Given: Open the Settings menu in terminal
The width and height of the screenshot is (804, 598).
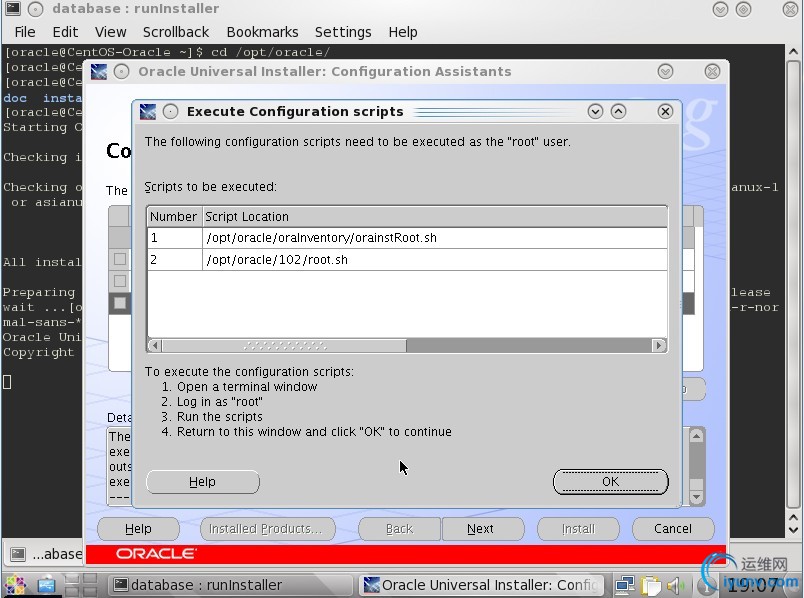Looking at the screenshot, I should pos(343,32).
